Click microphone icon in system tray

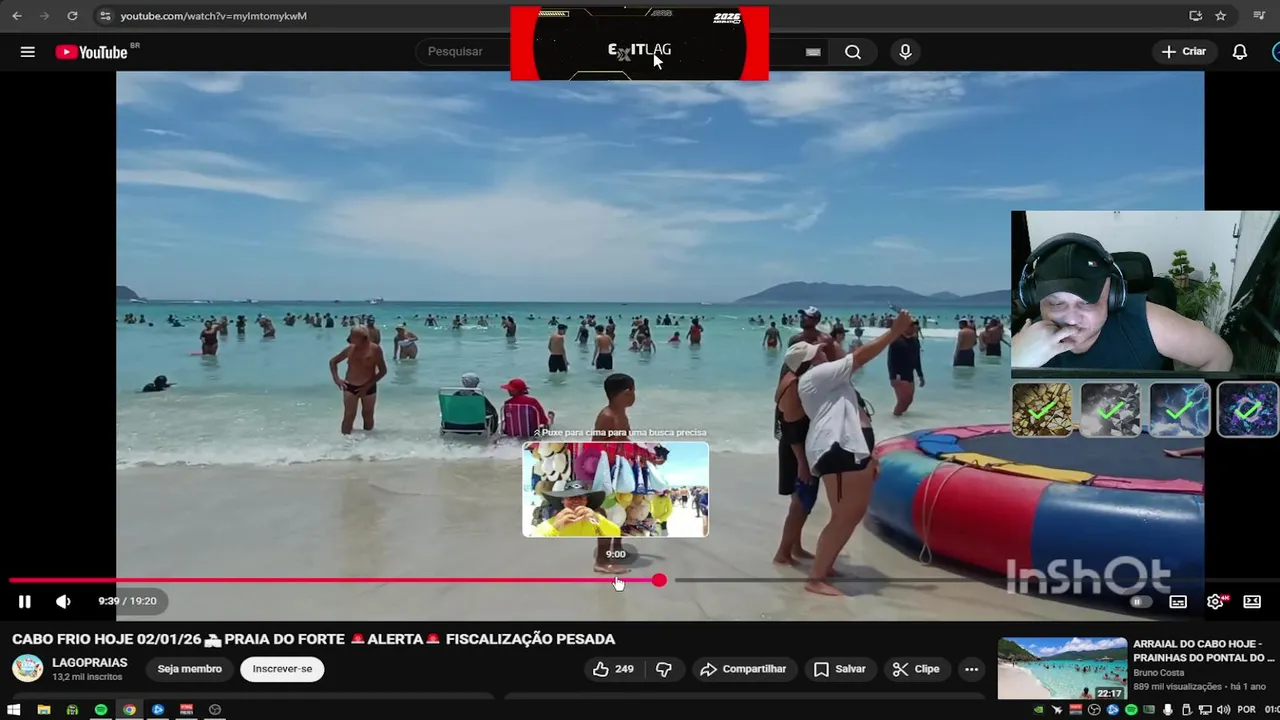point(1168,710)
